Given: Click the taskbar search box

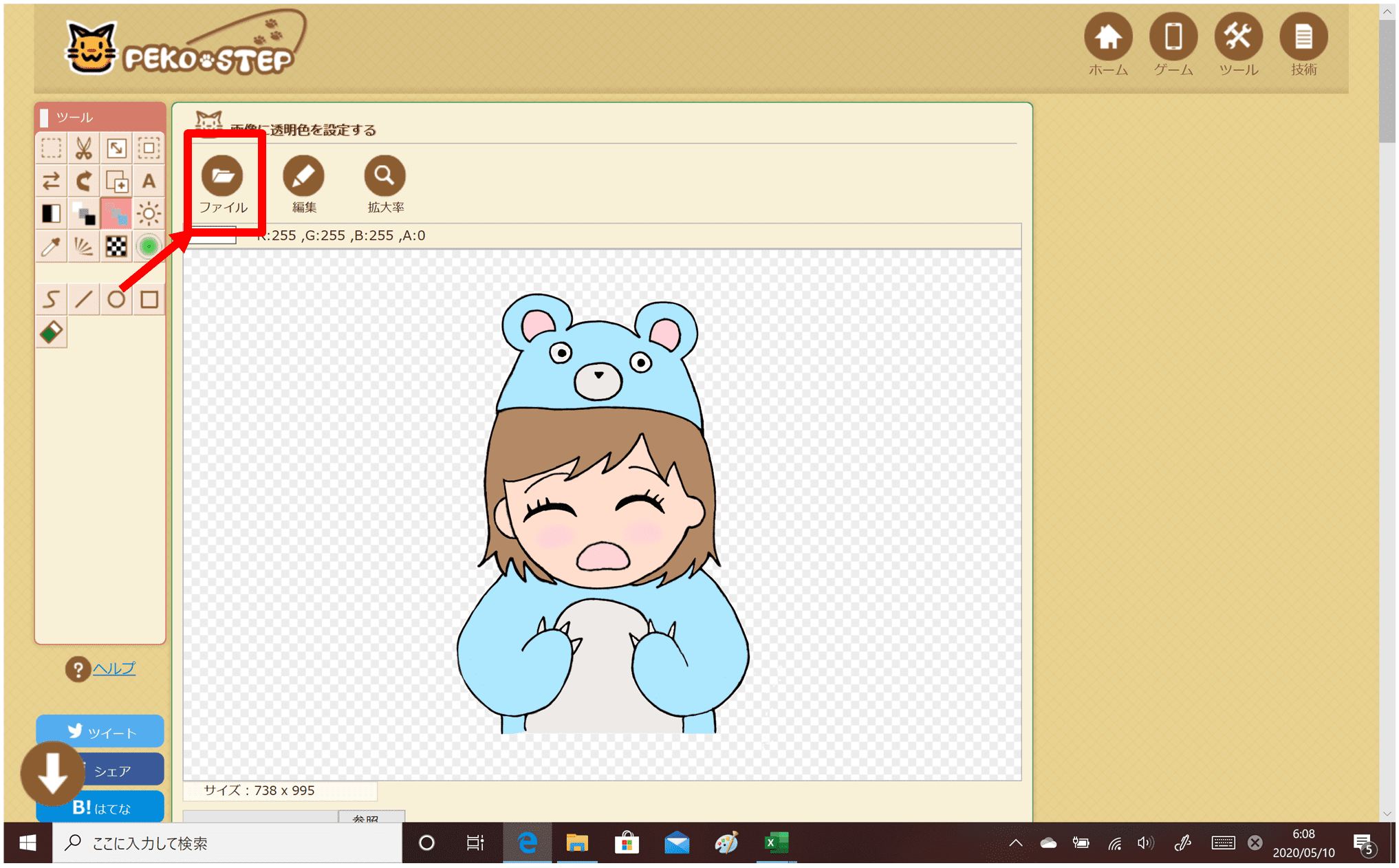Looking at the screenshot, I should (x=228, y=843).
